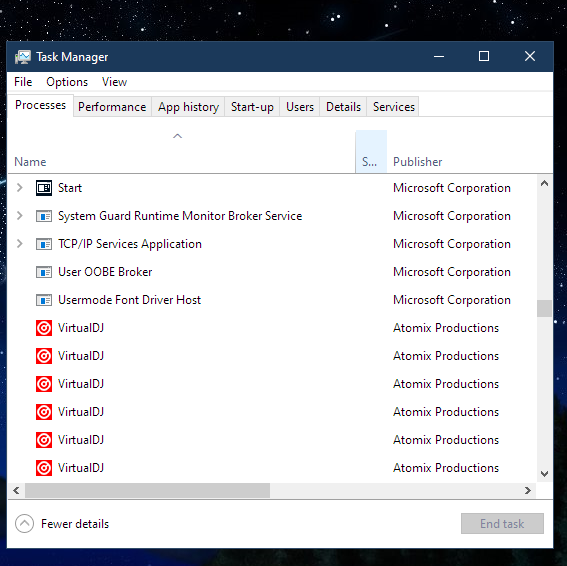Click the horizontal scrollbar right arrow
The width and height of the screenshot is (567, 566).
[x=528, y=490]
